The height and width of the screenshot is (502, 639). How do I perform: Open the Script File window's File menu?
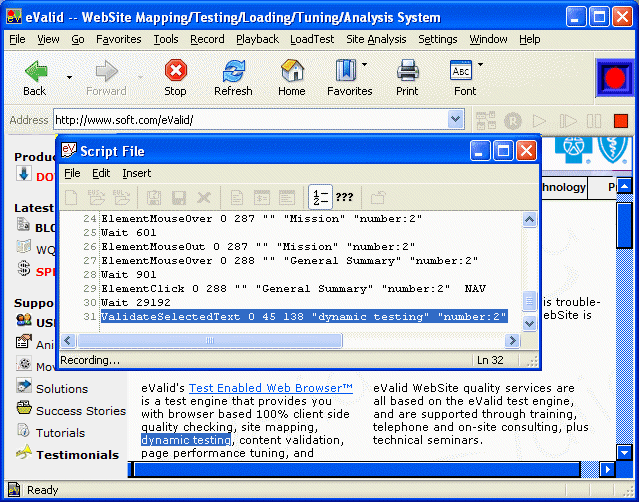click(x=72, y=173)
